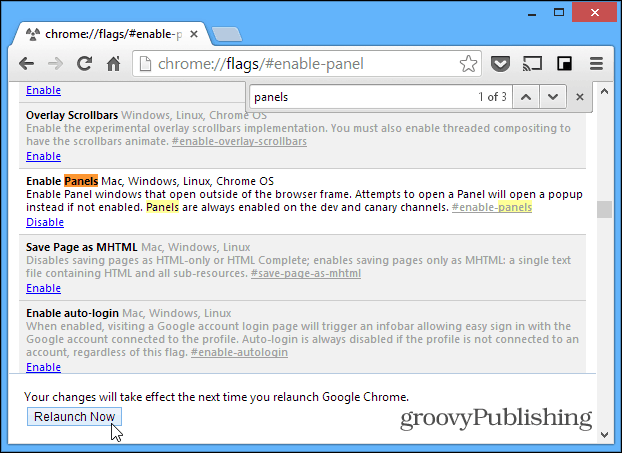Open the Pocket extension icon
622x455 pixels.
pos(500,63)
